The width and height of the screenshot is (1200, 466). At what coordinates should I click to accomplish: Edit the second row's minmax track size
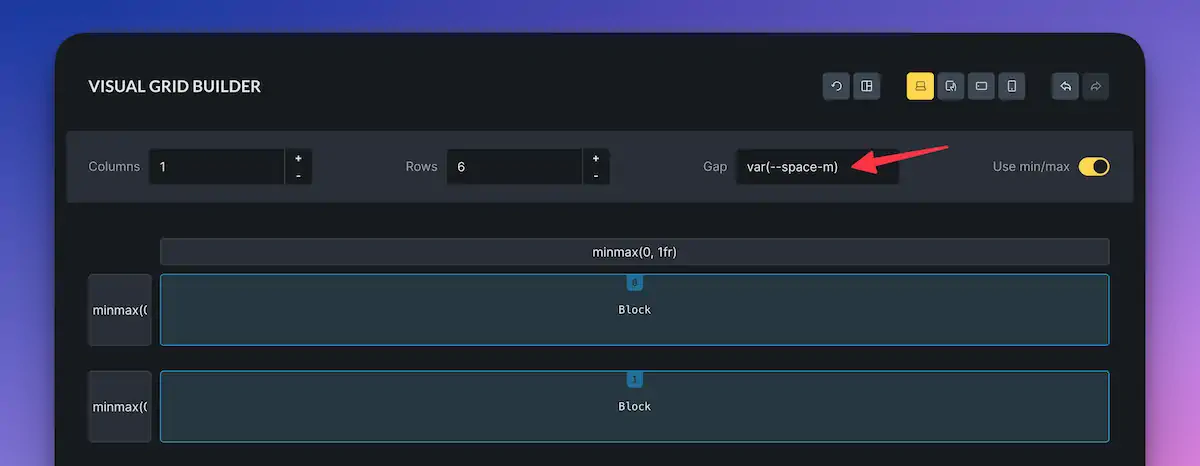[120, 407]
